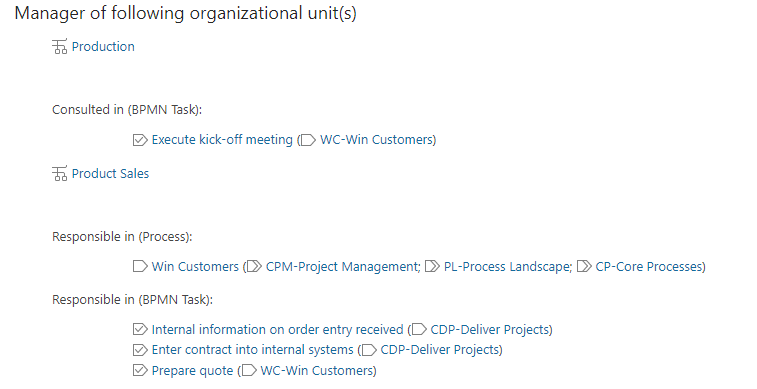This screenshot has height=389, width=757.
Task: Follow the PL-Process Landscape link
Action: [x=507, y=266]
